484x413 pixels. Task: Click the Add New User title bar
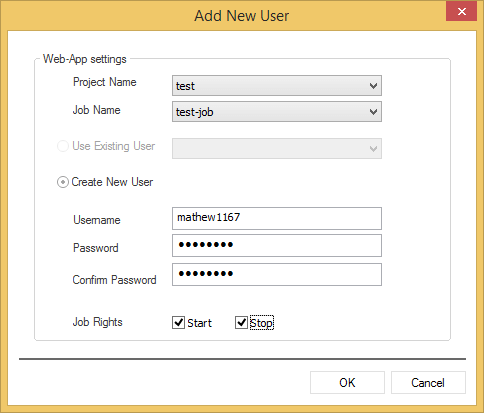pyautogui.click(x=242, y=16)
